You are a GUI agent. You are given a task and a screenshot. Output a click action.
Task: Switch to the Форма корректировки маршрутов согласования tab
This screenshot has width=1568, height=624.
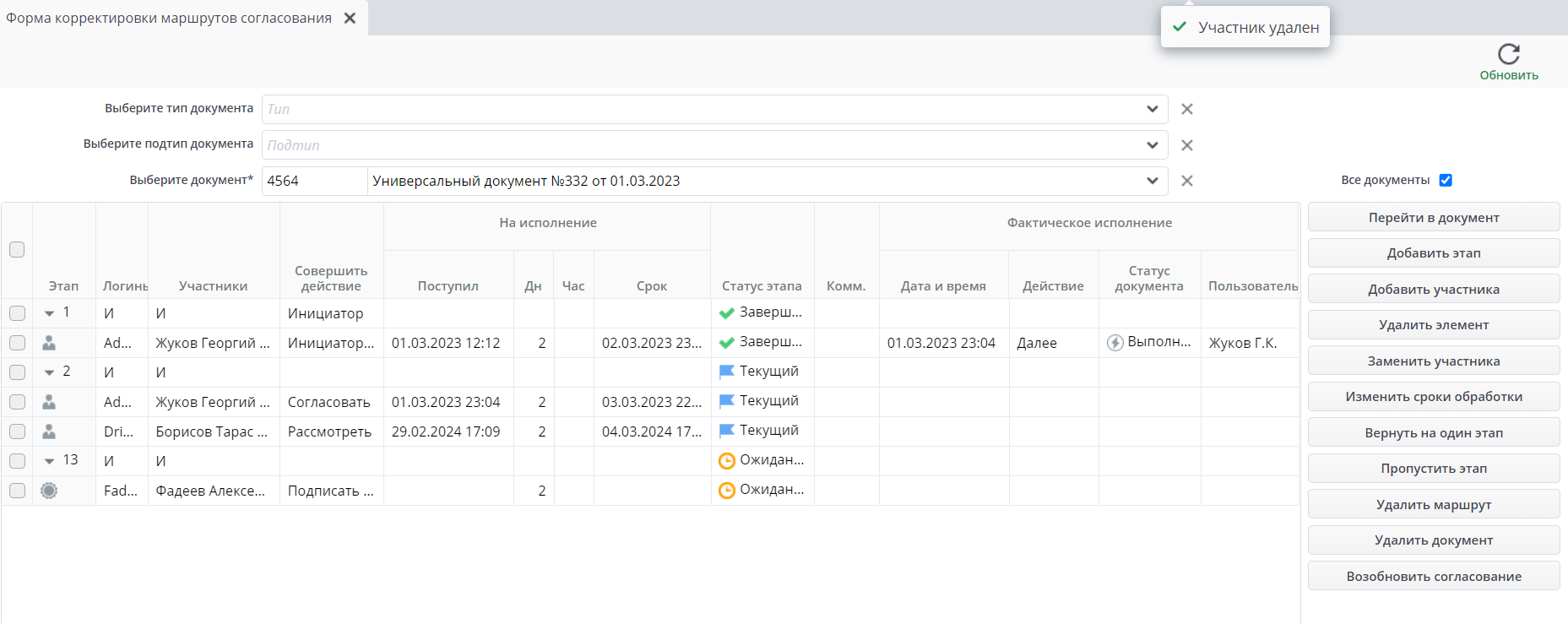(169, 18)
